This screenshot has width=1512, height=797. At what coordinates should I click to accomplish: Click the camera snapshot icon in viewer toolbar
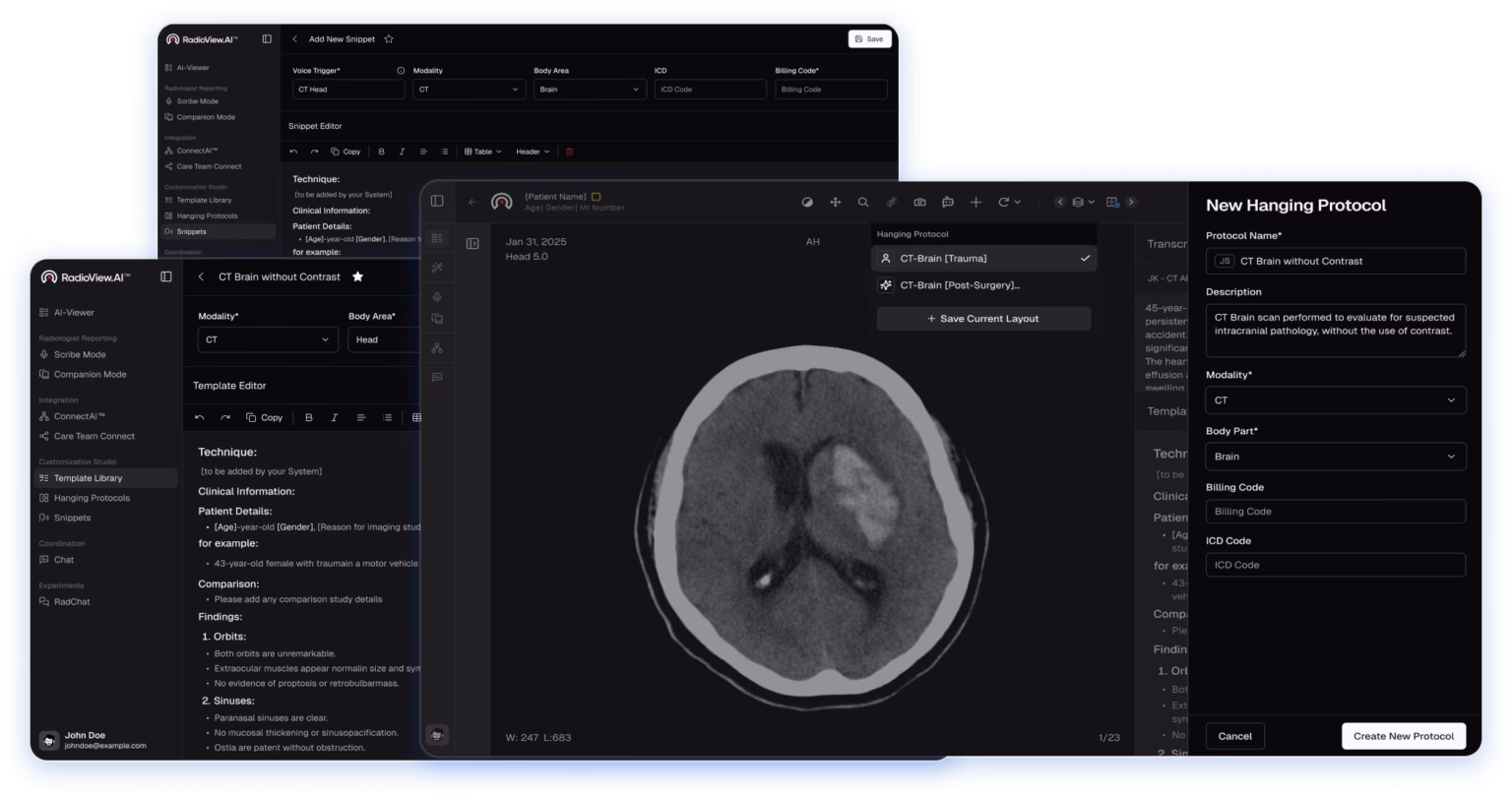919,202
